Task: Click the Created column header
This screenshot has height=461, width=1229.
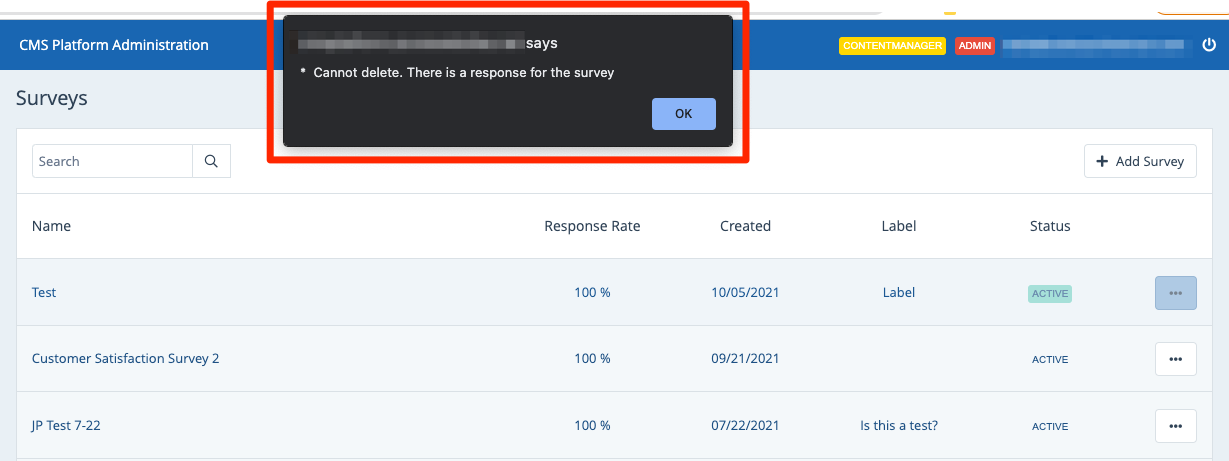Action: (x=745, y=226)
